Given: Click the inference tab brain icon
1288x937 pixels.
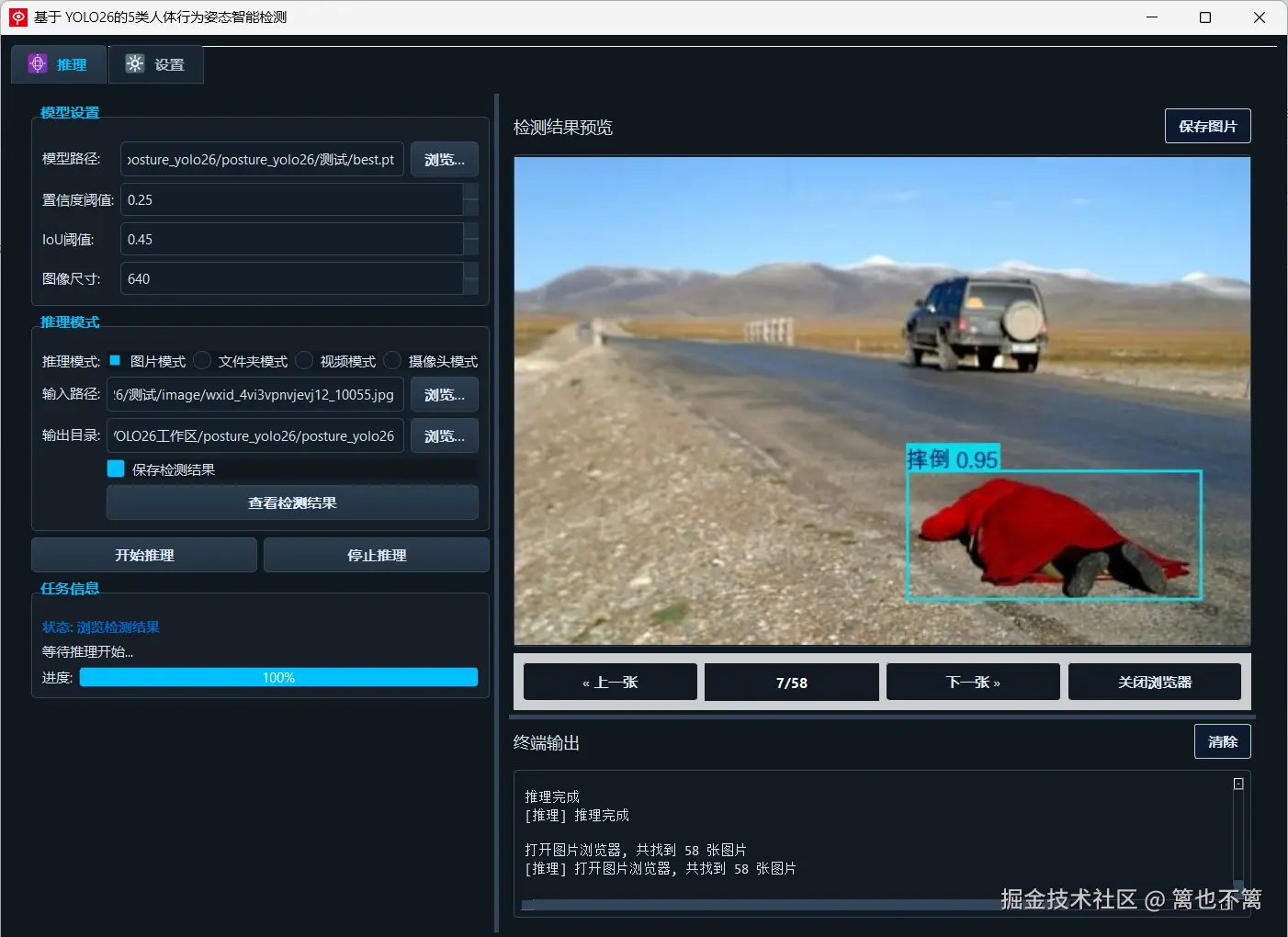Looking at the screenshot, I should pos(38,63).
